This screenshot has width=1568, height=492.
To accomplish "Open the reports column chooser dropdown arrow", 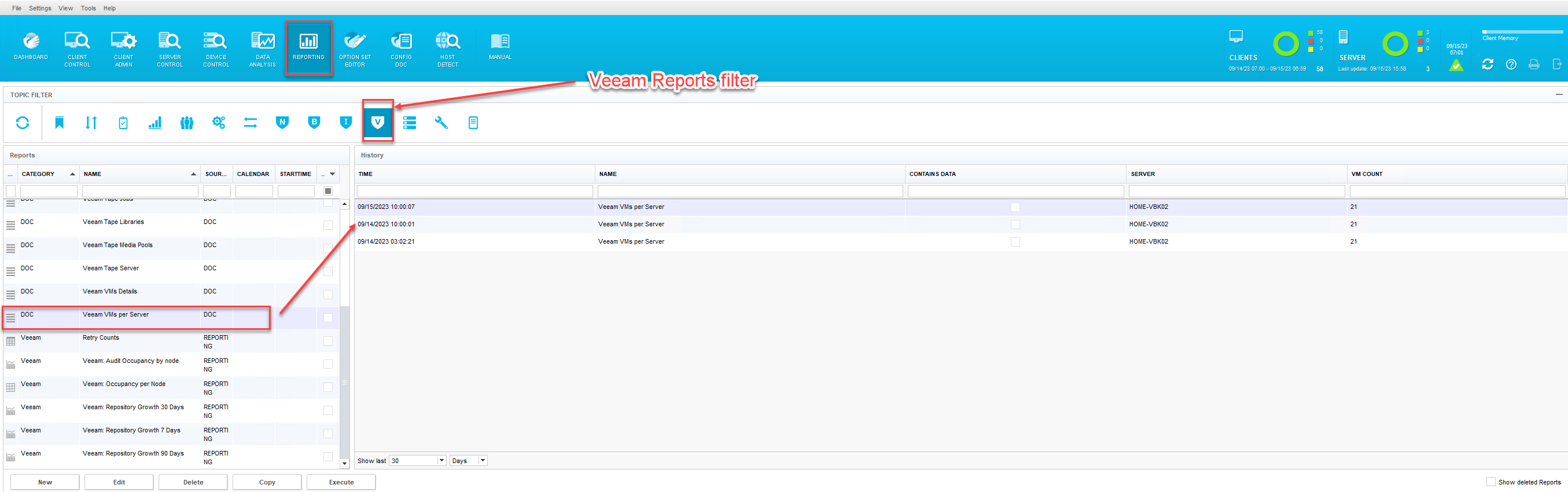I will coord(332,174).
